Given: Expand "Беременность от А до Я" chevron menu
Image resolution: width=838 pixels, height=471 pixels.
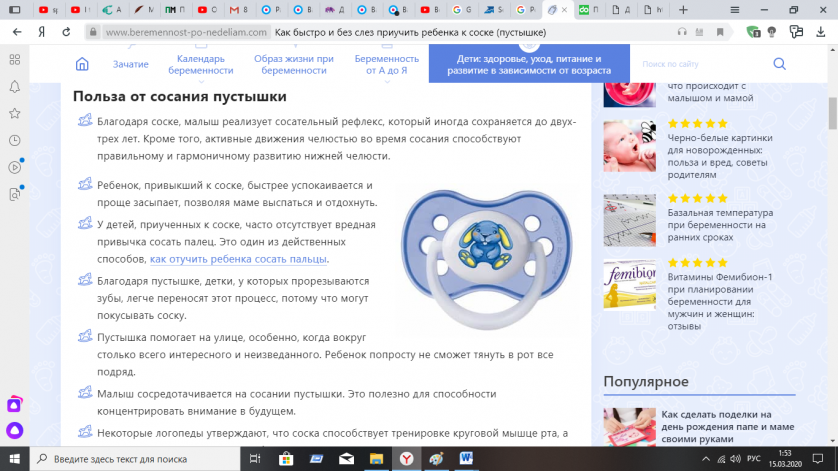Looking at the screenshot, I should pyautogui.click(x=387, y=82).
